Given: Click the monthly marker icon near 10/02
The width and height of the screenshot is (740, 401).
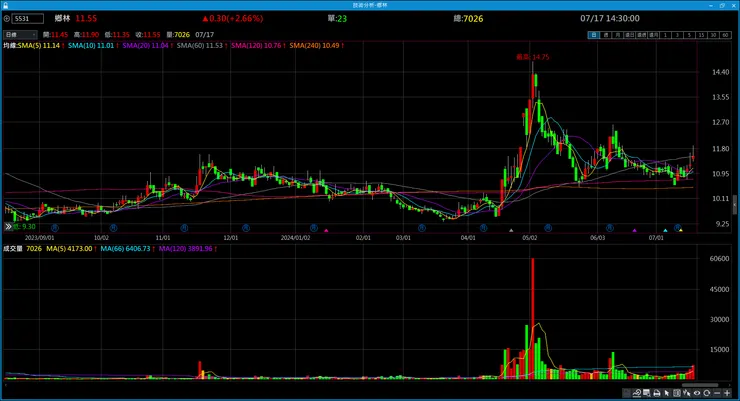Looking at the screenshot, I should coord(113,228).
